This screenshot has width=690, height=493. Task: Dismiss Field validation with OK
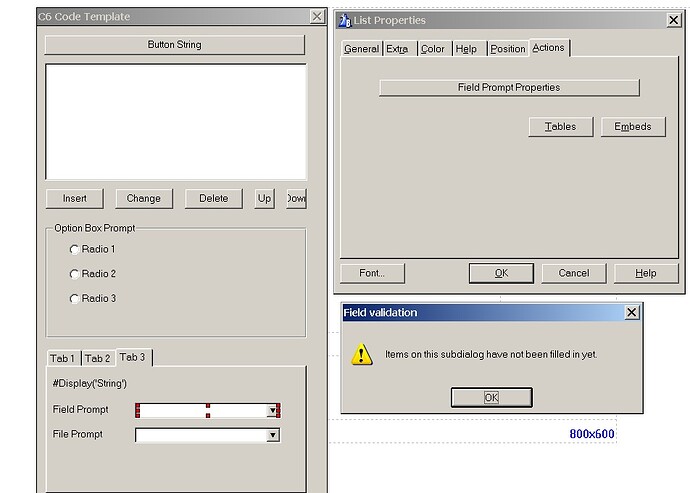tap(492, 398)
